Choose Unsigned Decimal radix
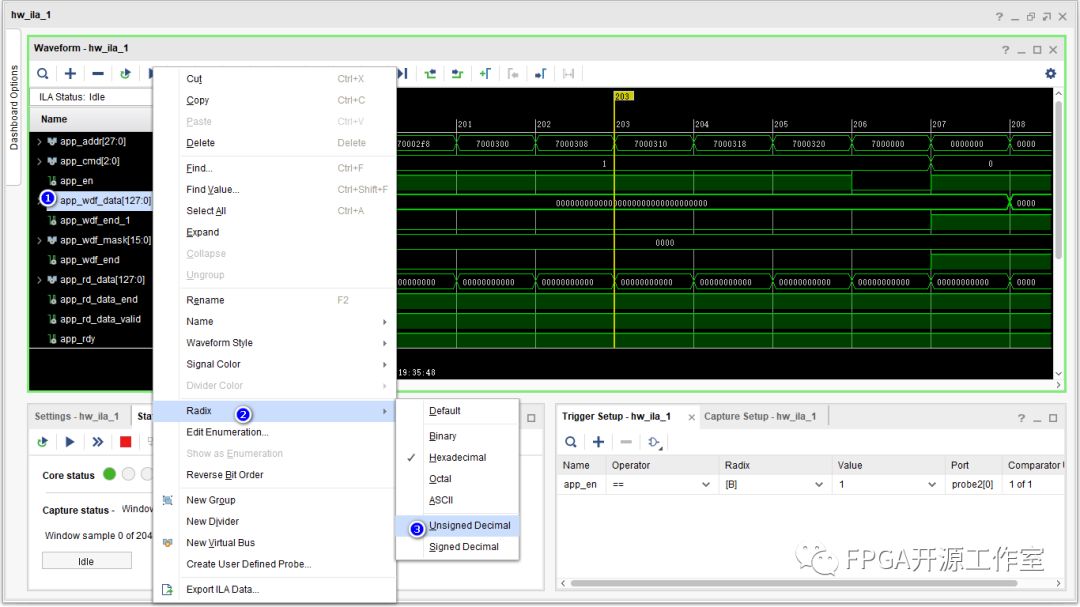1080x607 pixels. (469, 525)
